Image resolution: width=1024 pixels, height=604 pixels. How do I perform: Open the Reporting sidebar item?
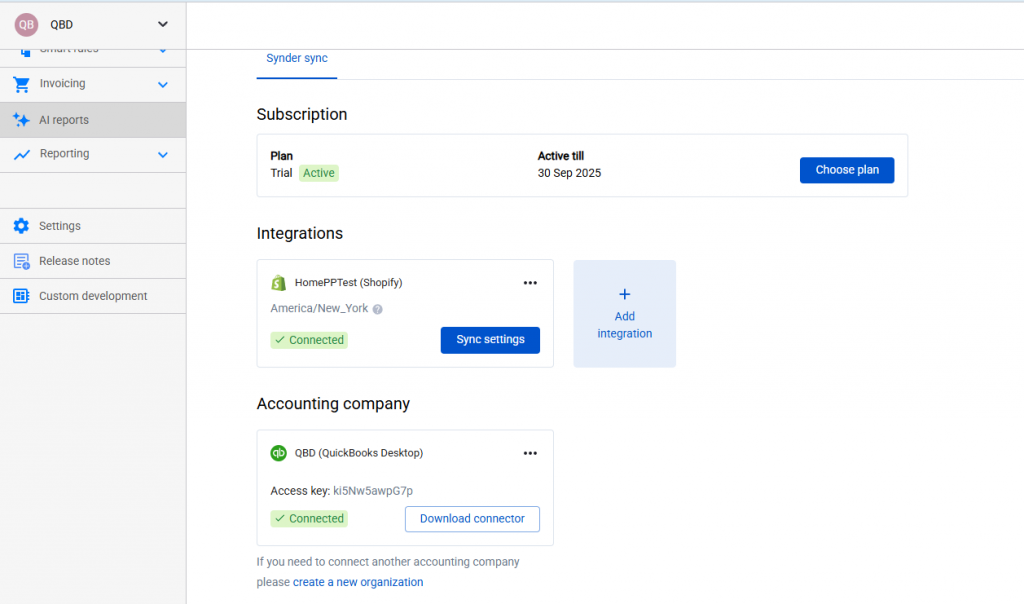pyautogui.click(x=93, y=155)
